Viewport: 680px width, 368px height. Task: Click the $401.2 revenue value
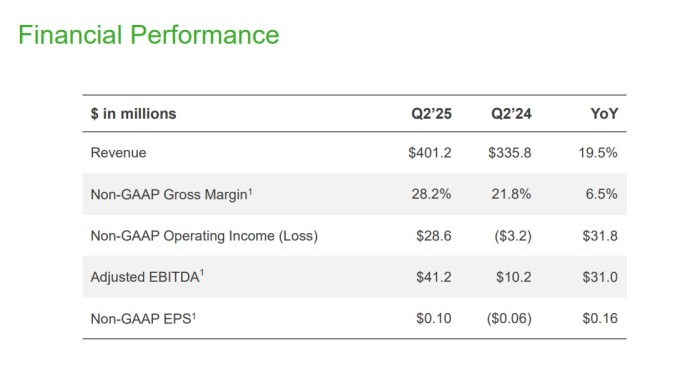click(x=430, y=153)
